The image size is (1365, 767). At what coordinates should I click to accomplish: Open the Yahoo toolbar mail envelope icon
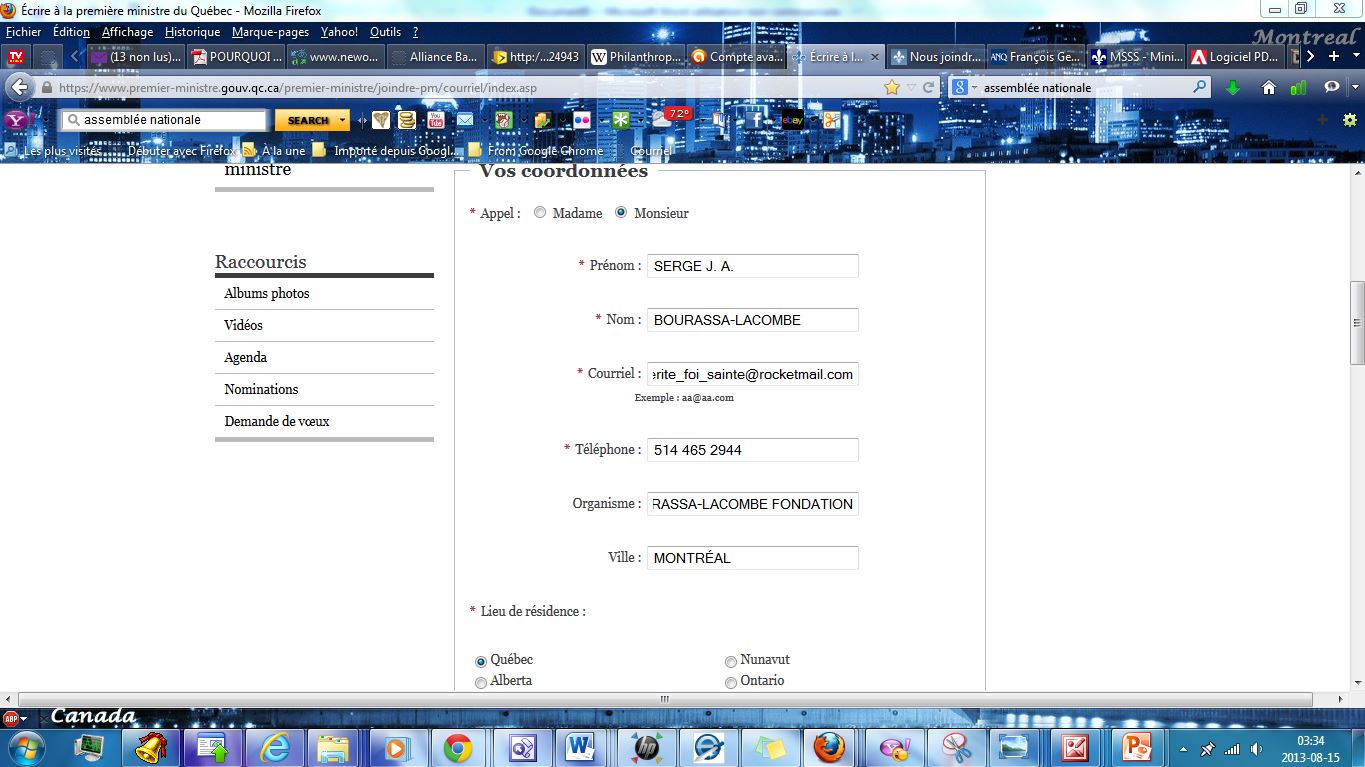[465, 120]
